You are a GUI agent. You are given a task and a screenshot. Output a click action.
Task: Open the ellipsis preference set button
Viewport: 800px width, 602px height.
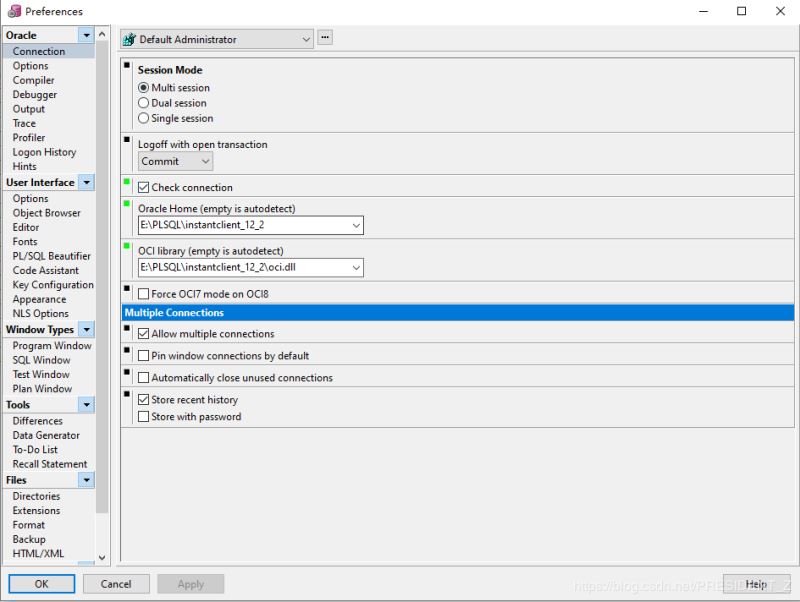pyautogui.click(x=325, y=37)
